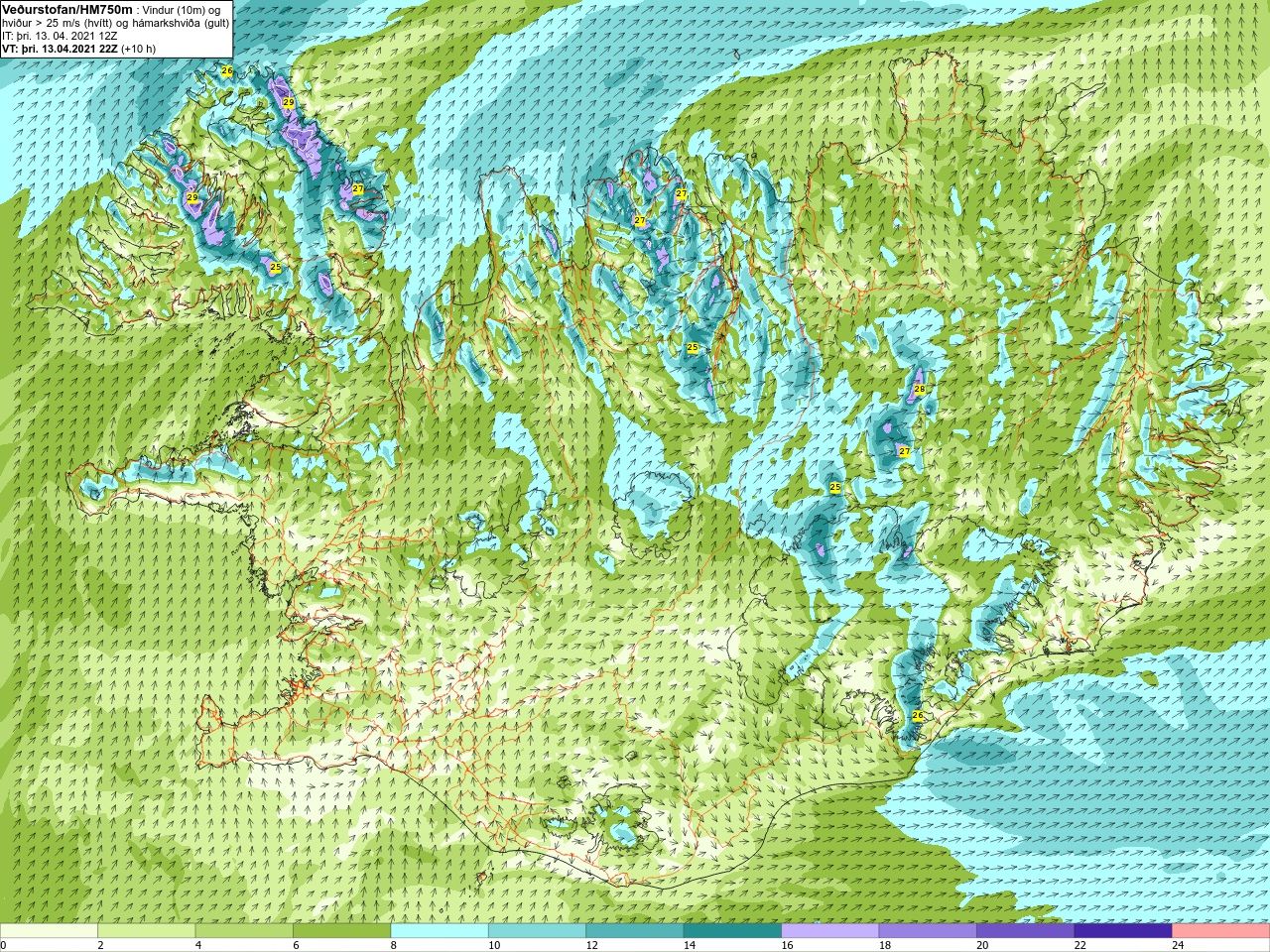Click the 16–18 lavender legend swatch
The width and height of the screenshot is (1270, 952).
(x=830, y=931)
